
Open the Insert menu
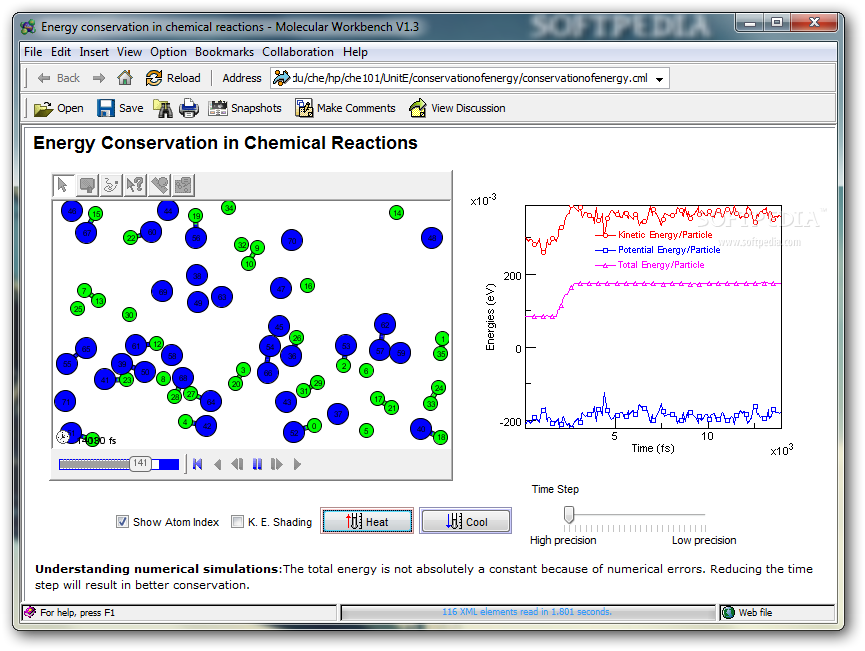tap(94, 52)
